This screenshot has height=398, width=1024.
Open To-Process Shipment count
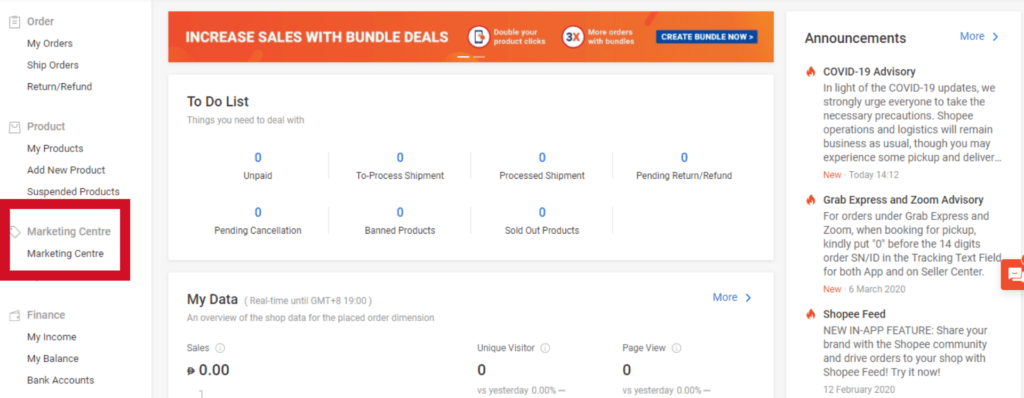[400, 158]
